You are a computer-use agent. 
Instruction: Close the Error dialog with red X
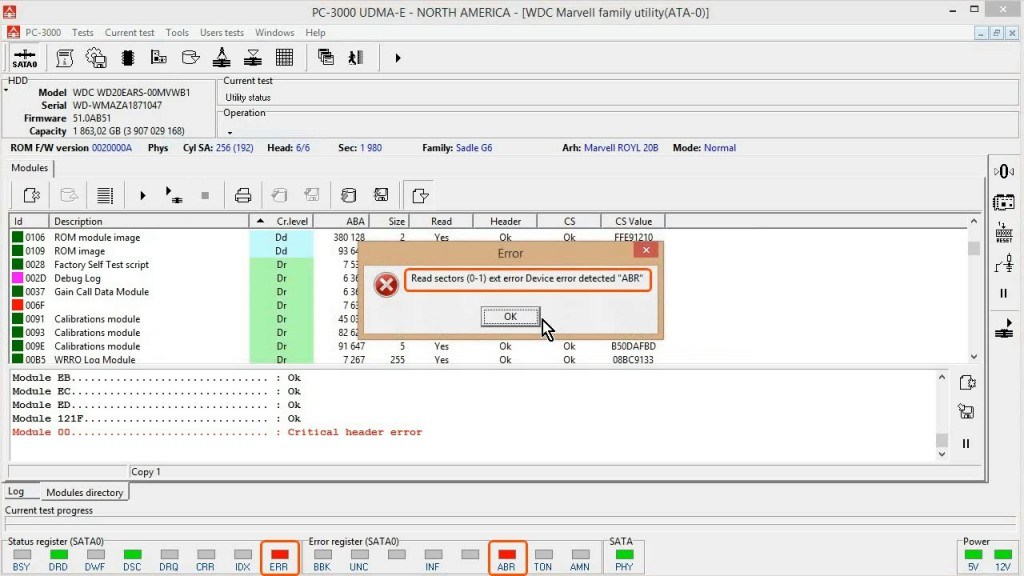point(646,251)
